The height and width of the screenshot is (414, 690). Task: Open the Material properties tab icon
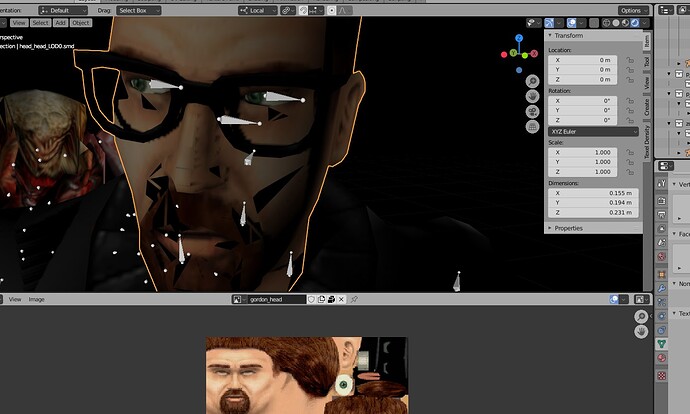661,358
